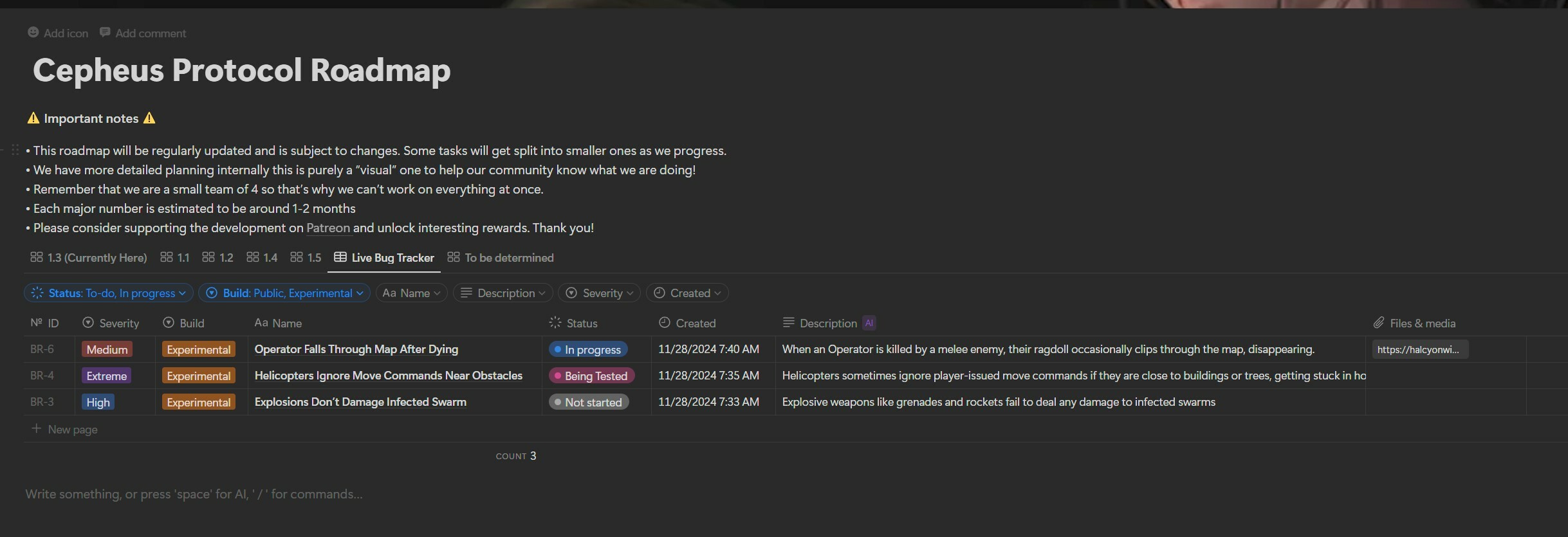
Task: Switch to the 1.3 (Currently Here) tab
Action: 89,258
